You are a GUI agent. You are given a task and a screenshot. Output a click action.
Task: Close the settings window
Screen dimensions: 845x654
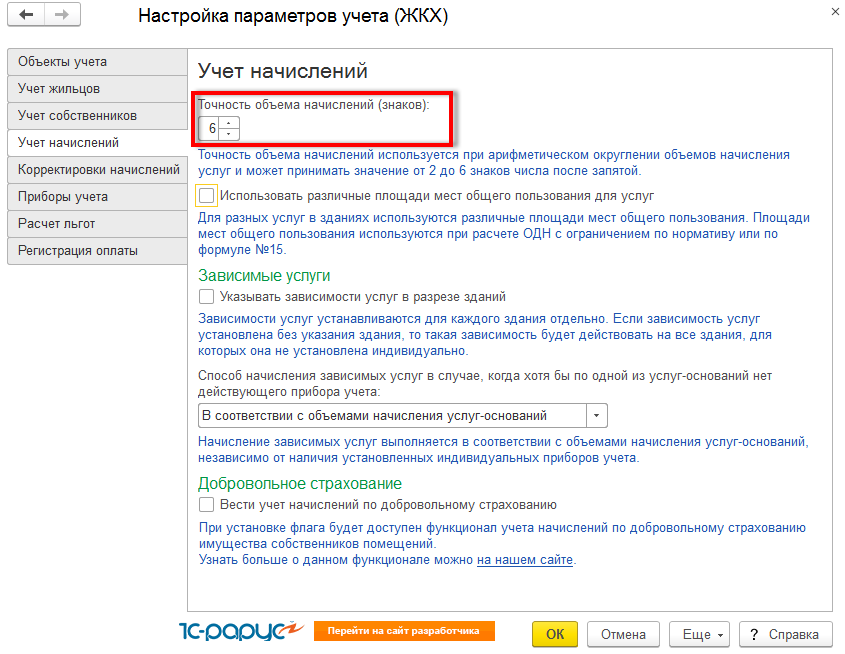click(834, 11)
